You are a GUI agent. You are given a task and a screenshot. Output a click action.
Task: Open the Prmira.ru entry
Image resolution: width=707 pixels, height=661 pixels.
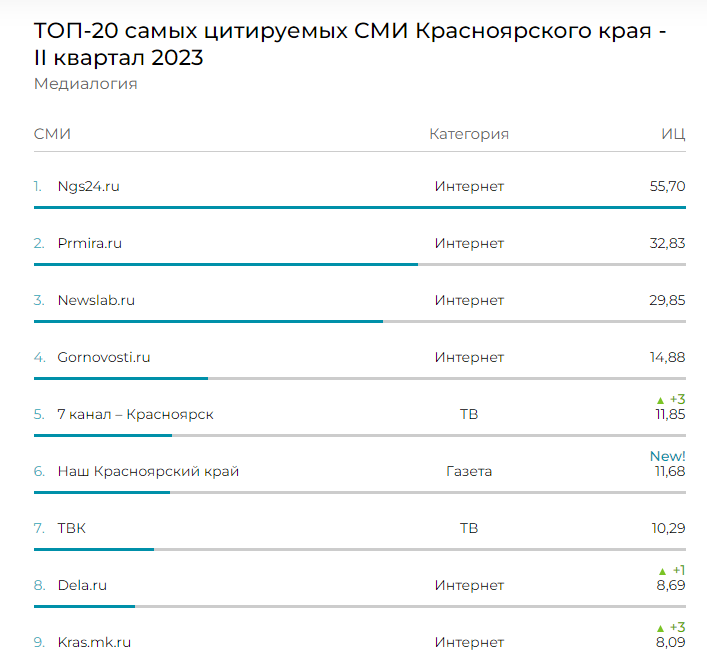click(x=90, y=243)
